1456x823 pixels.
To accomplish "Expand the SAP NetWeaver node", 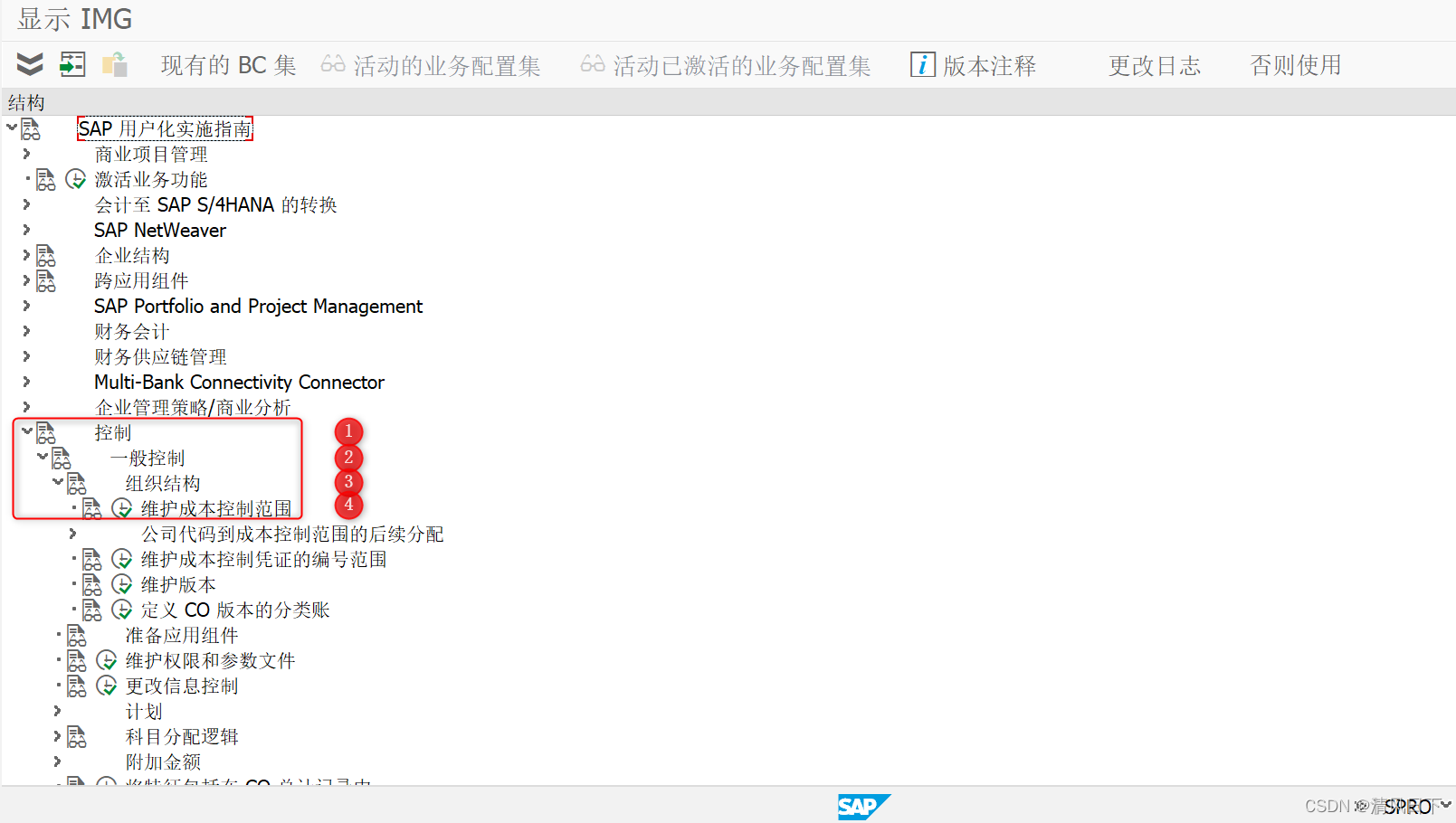I will tap(26, 230).
